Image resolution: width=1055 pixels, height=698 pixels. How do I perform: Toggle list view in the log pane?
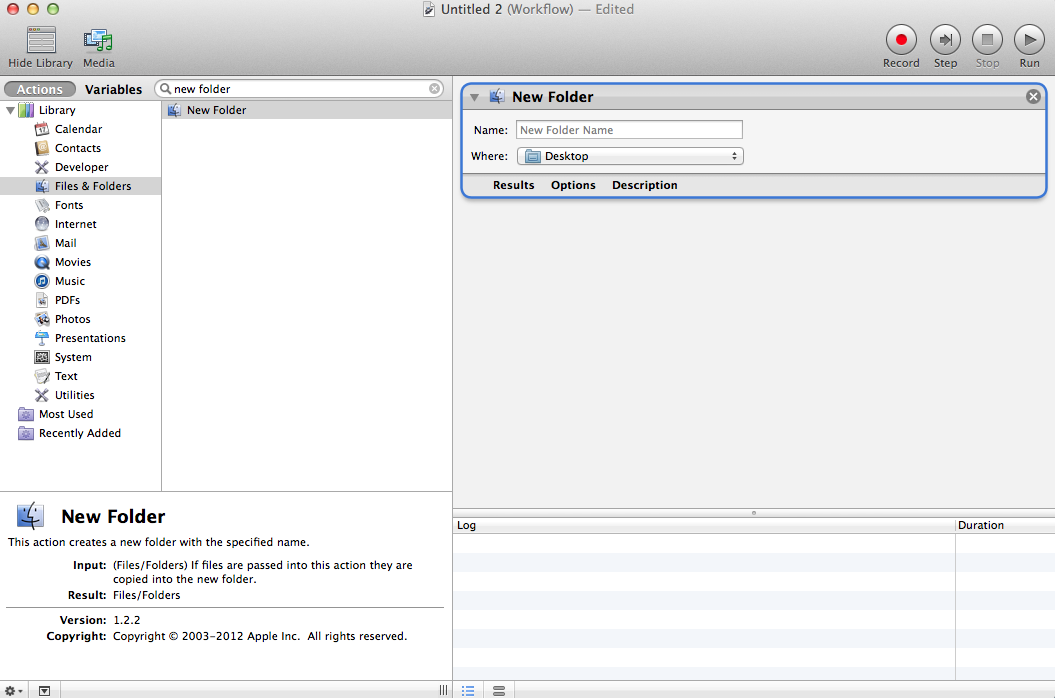coord(468,690)
